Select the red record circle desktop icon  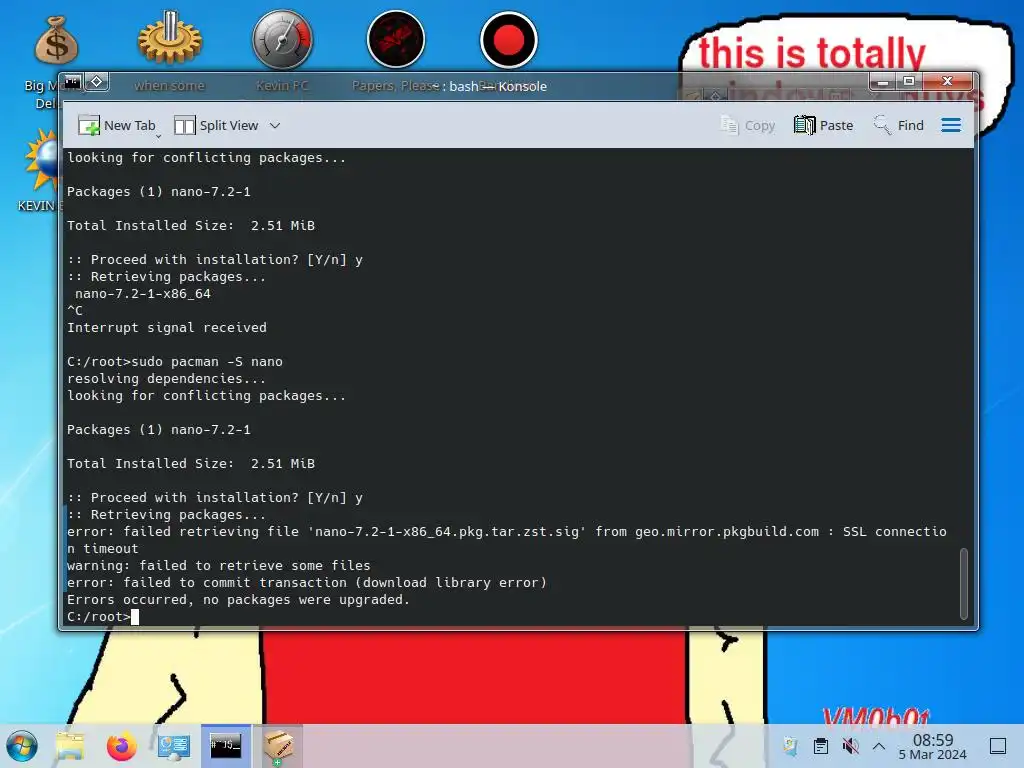click(508, 40)
